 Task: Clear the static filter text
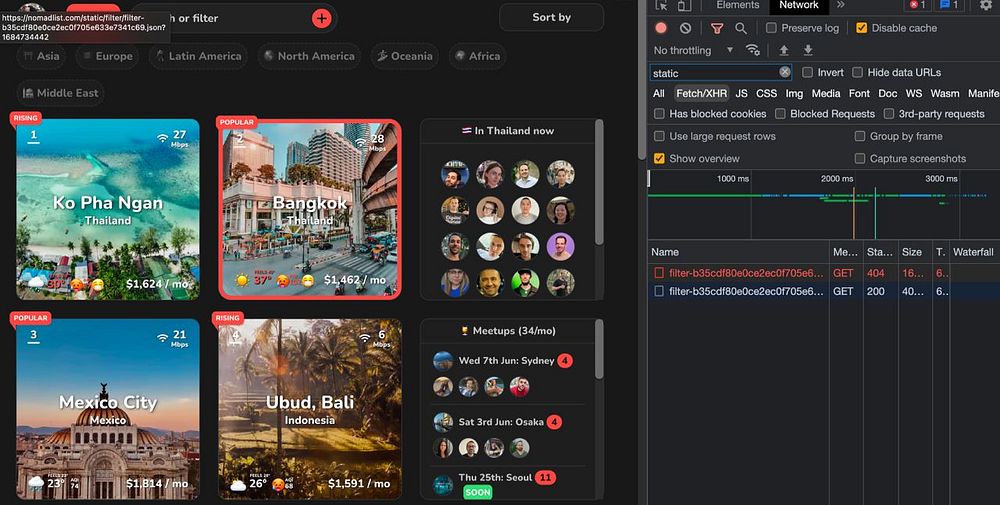(785, 72)
